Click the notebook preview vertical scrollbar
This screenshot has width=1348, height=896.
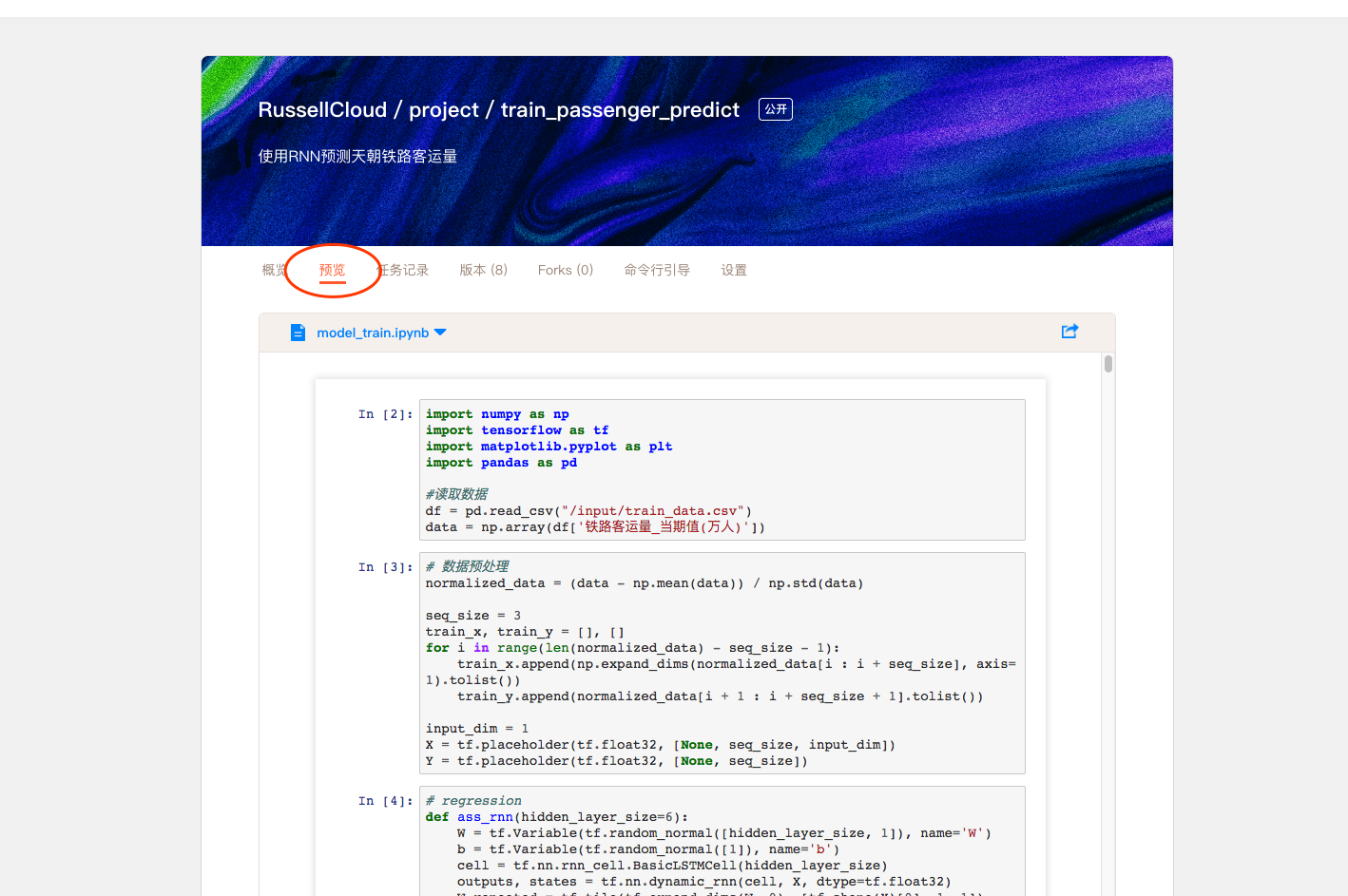(1108, 364)
